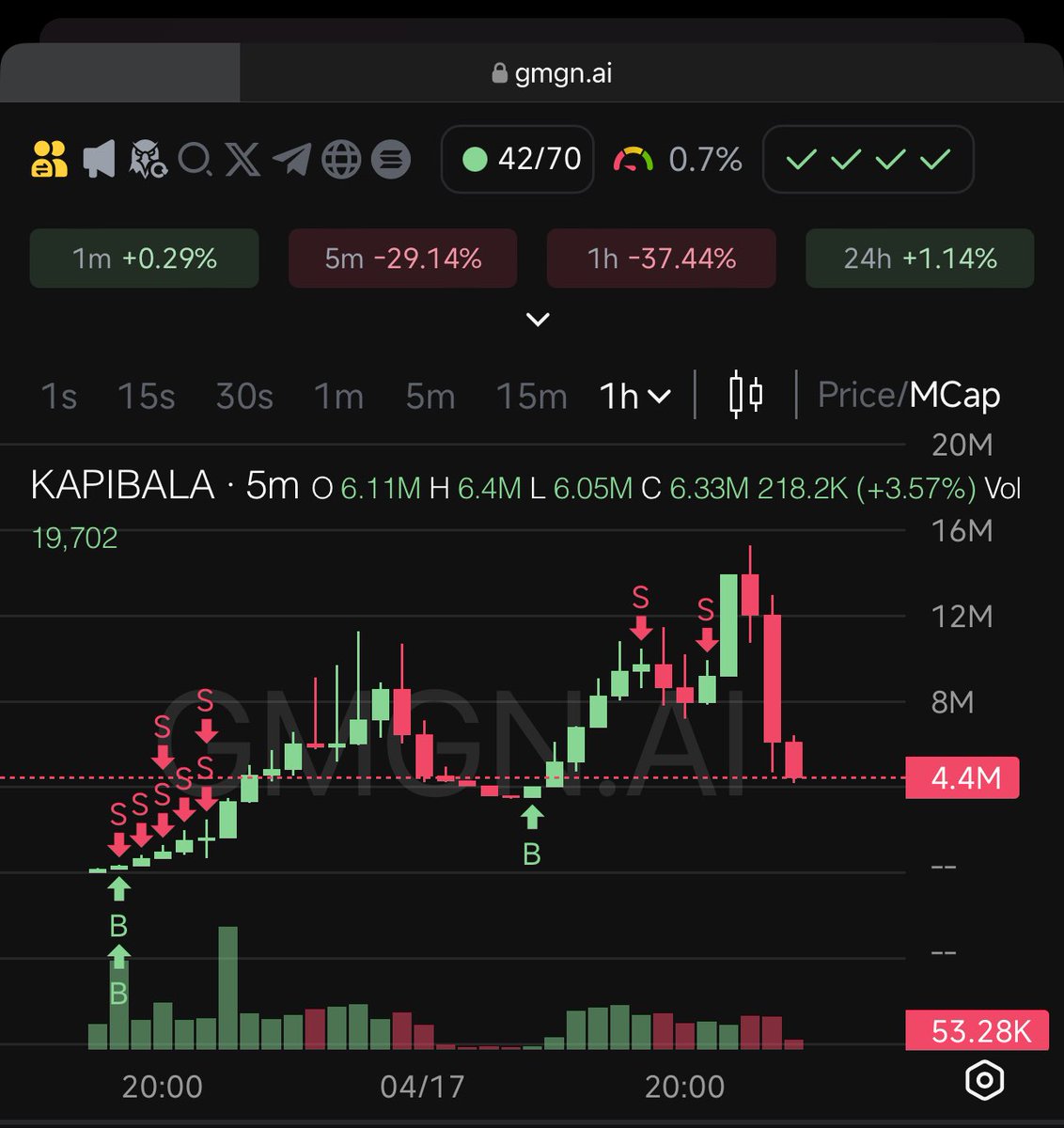
Task: Switch to the 15m timeframe
Action: tap(532, 396)
